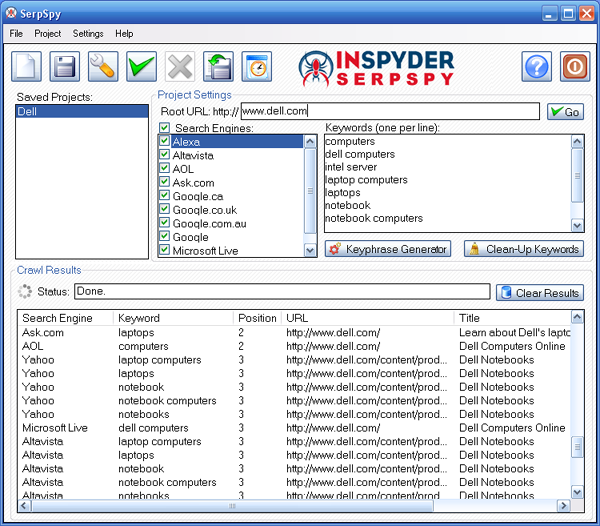Select the Yahoo notebook computers result row
Viewport: 600px width, 526px height.
(294, 401)
